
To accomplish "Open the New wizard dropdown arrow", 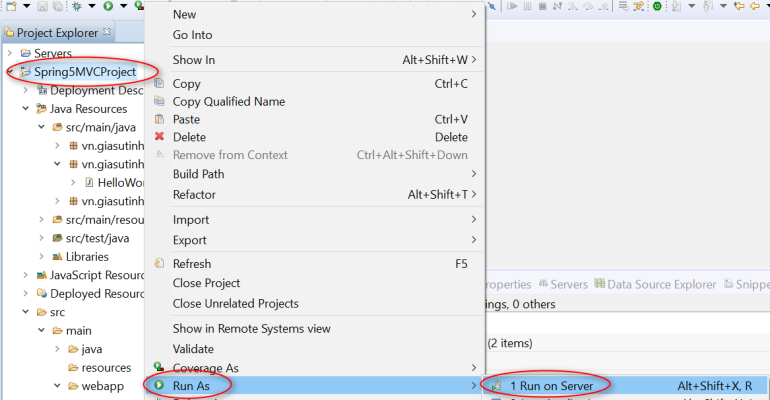I will (x=27, y=6).
